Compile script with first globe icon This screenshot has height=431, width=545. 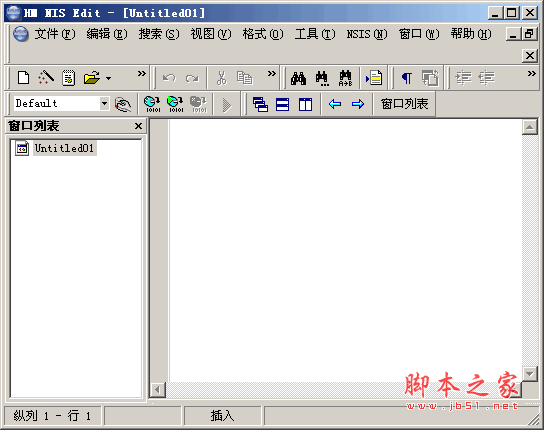tap(152, 104)
